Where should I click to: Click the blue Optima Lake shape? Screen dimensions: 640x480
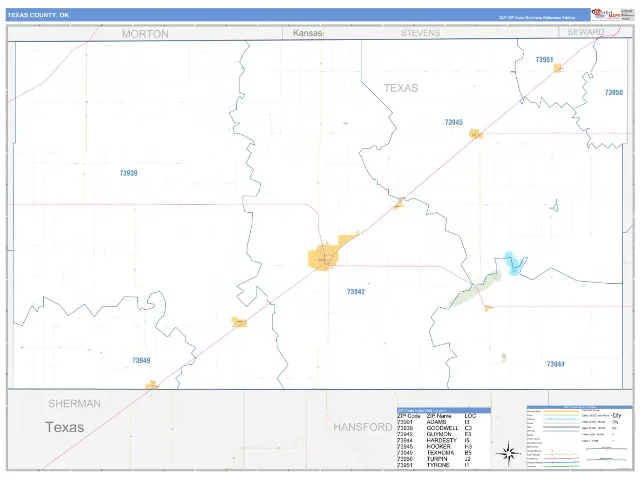pyautogui.click(x=513, y=264)
